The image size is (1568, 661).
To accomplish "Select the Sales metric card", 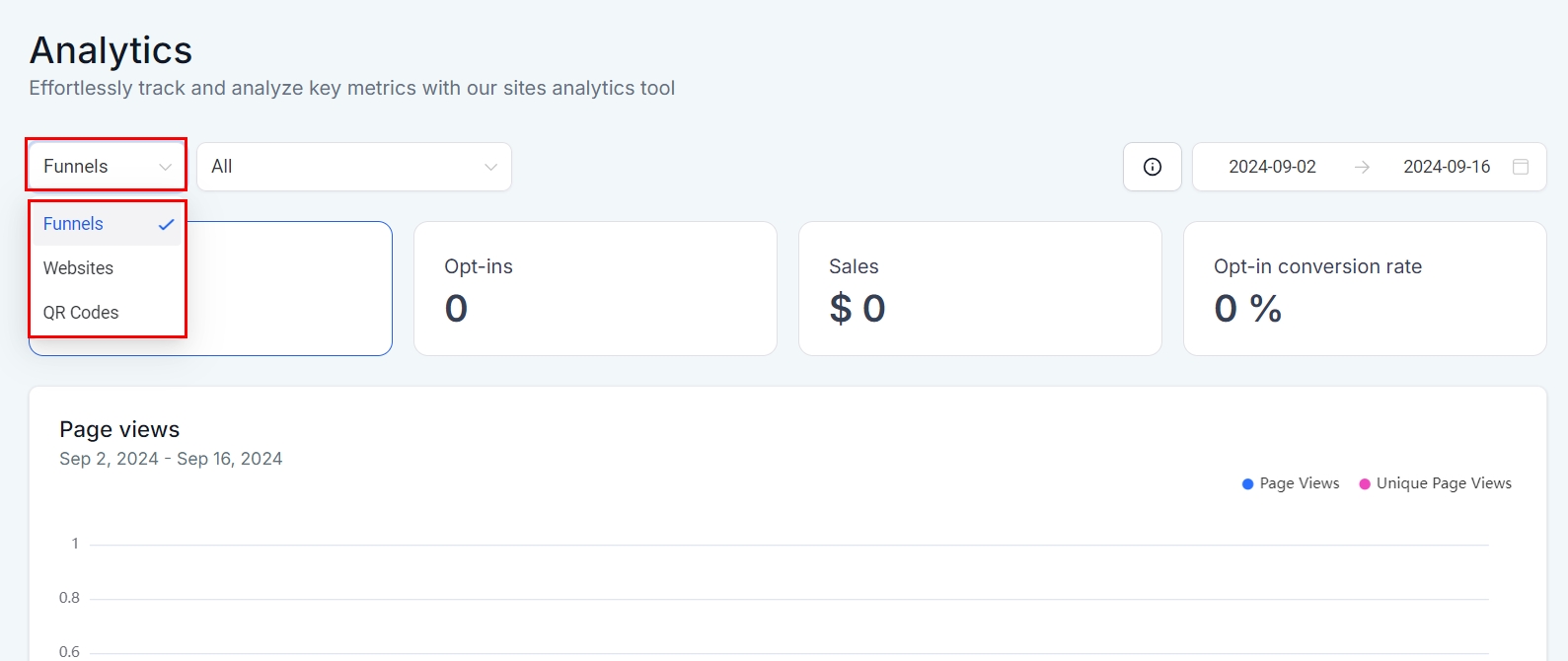I will pos(980,288).
